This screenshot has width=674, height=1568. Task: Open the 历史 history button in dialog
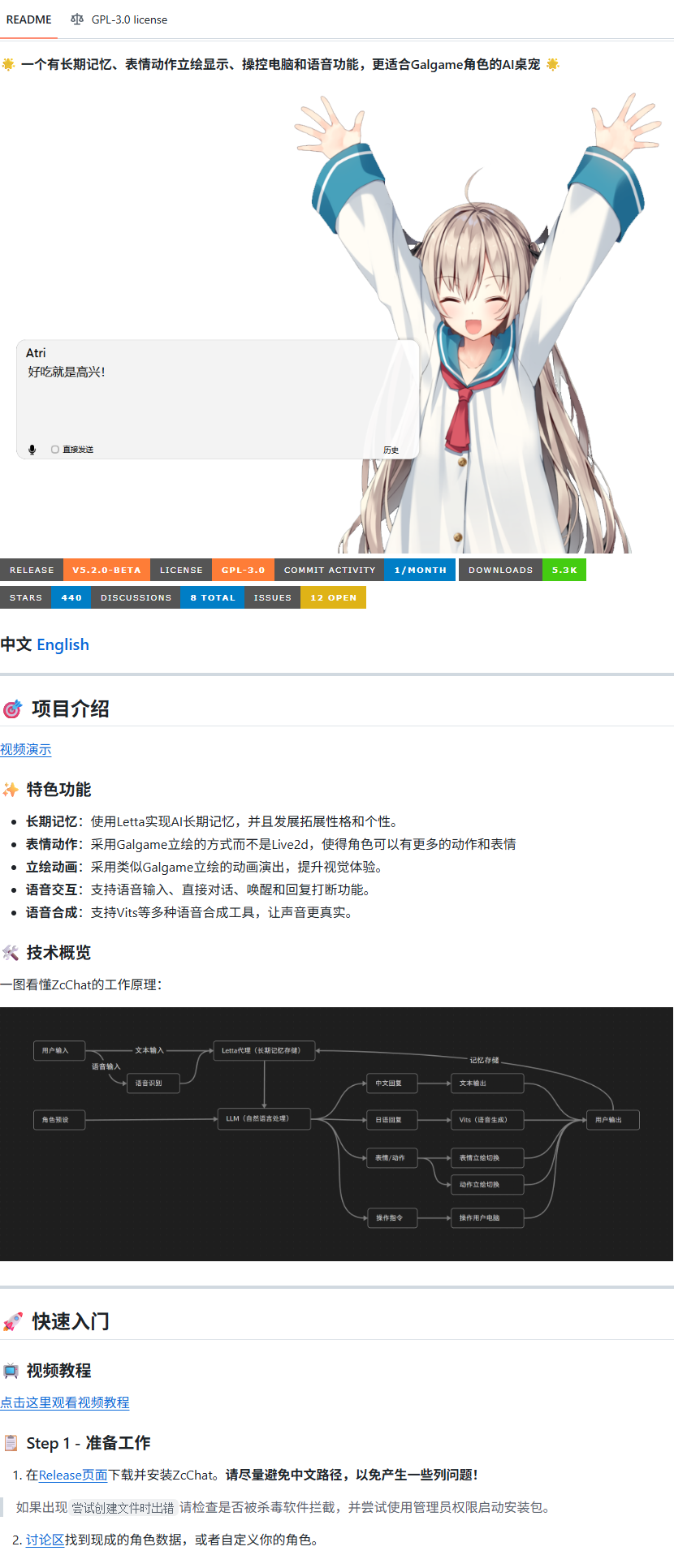click(391, 450)
